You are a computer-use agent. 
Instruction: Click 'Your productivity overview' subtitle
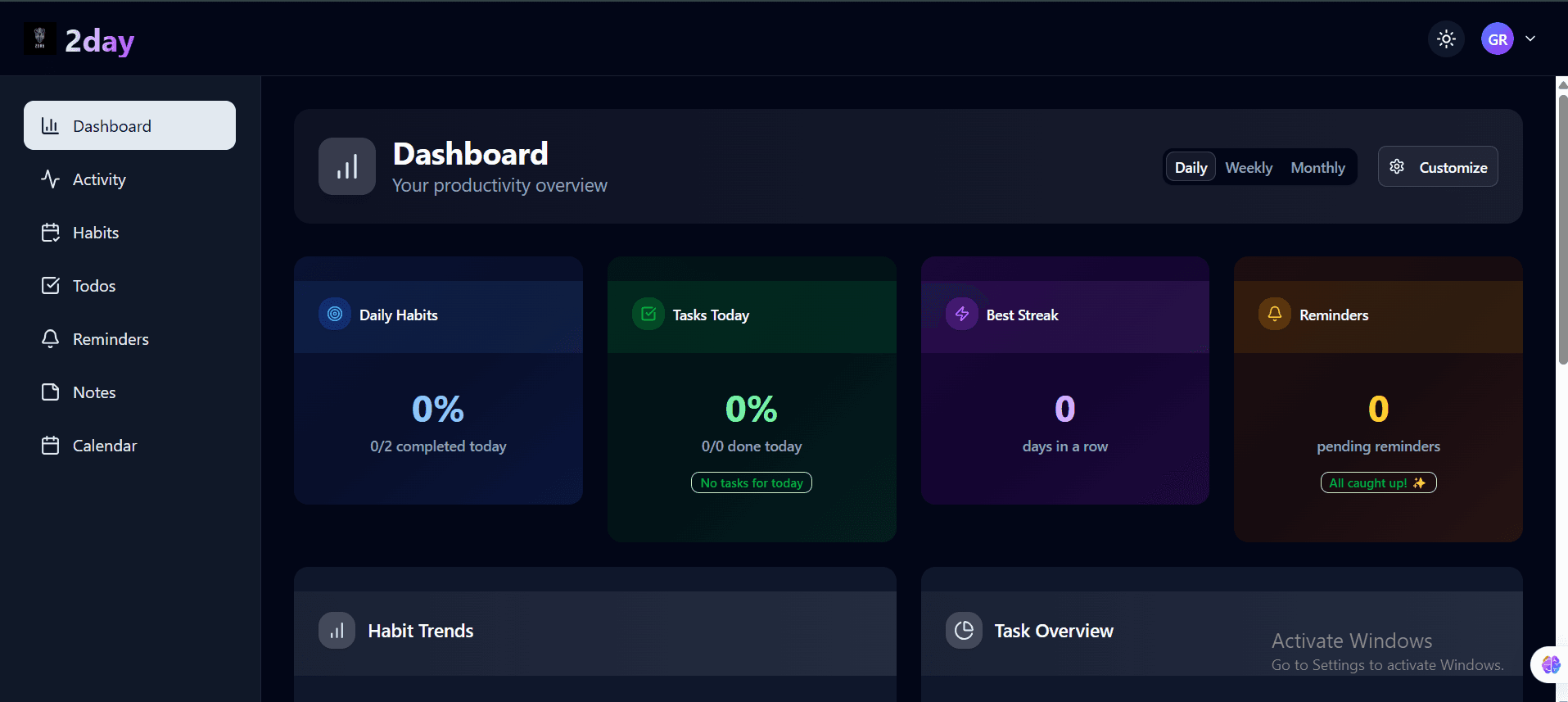[x=499, y=186]
